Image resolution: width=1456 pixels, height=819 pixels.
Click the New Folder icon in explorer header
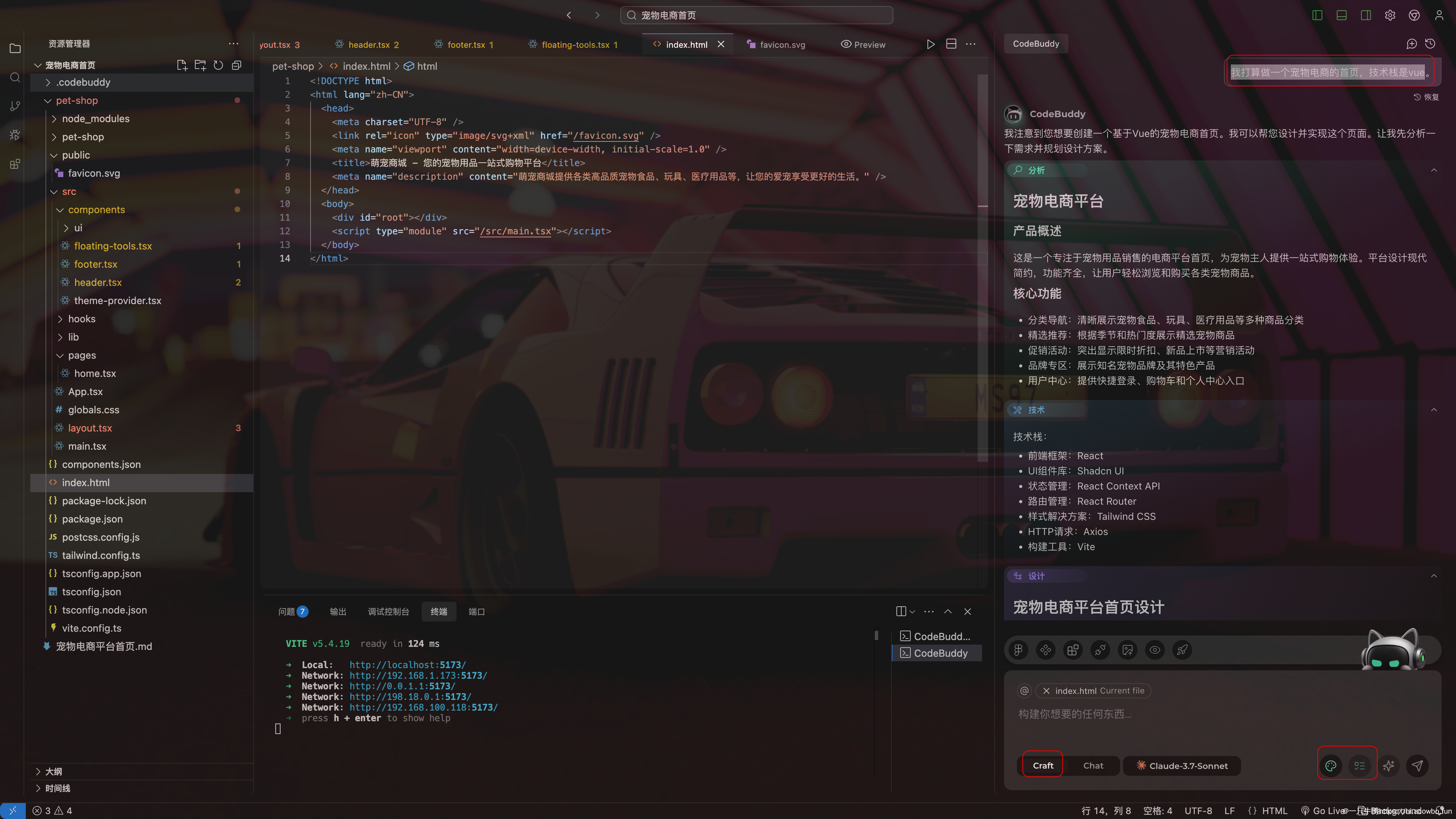[200, 65]
